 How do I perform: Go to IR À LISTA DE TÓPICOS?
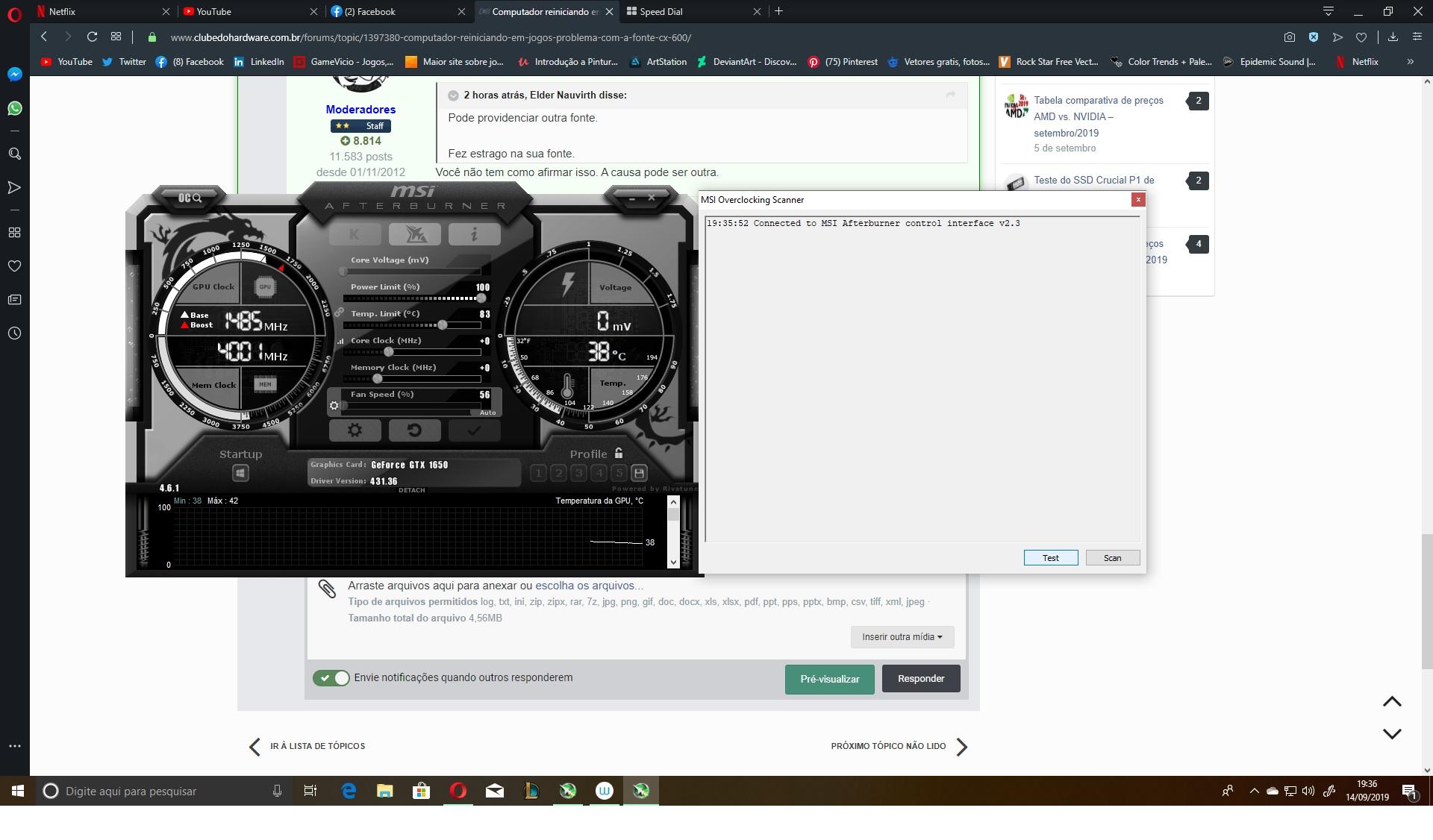coord(307,746)
